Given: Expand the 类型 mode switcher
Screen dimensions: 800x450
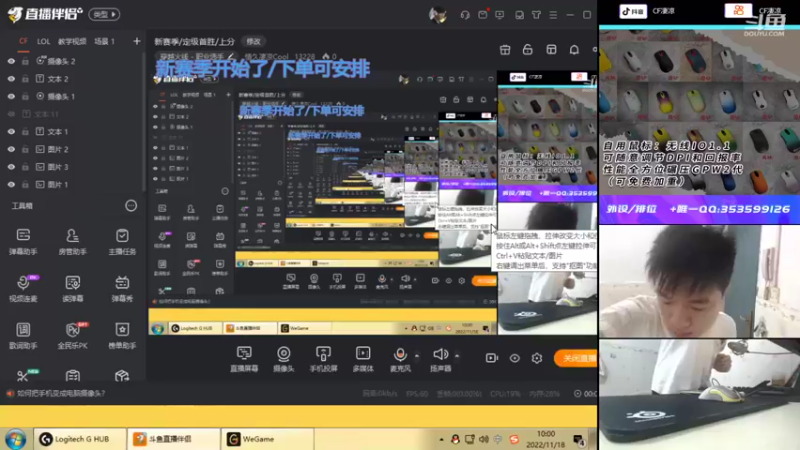Looking at the screenshot, I should tap(104, 14).
